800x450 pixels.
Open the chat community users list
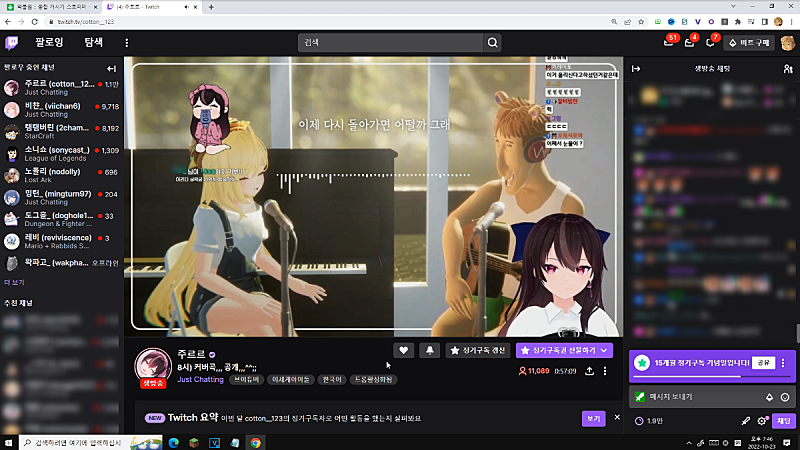(788, 68)
